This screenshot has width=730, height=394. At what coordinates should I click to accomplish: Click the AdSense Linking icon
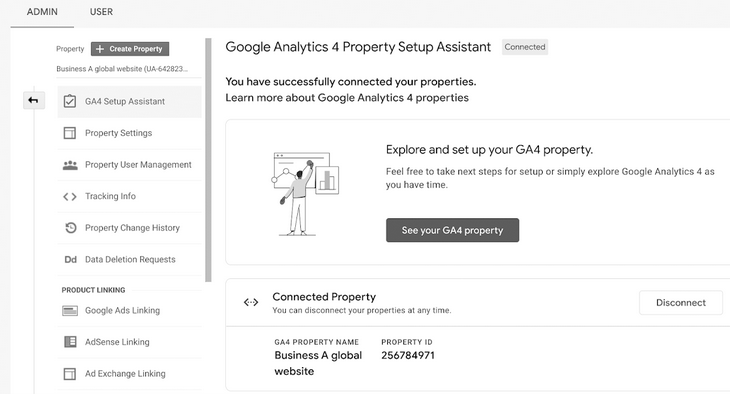[x=70, y=342]
